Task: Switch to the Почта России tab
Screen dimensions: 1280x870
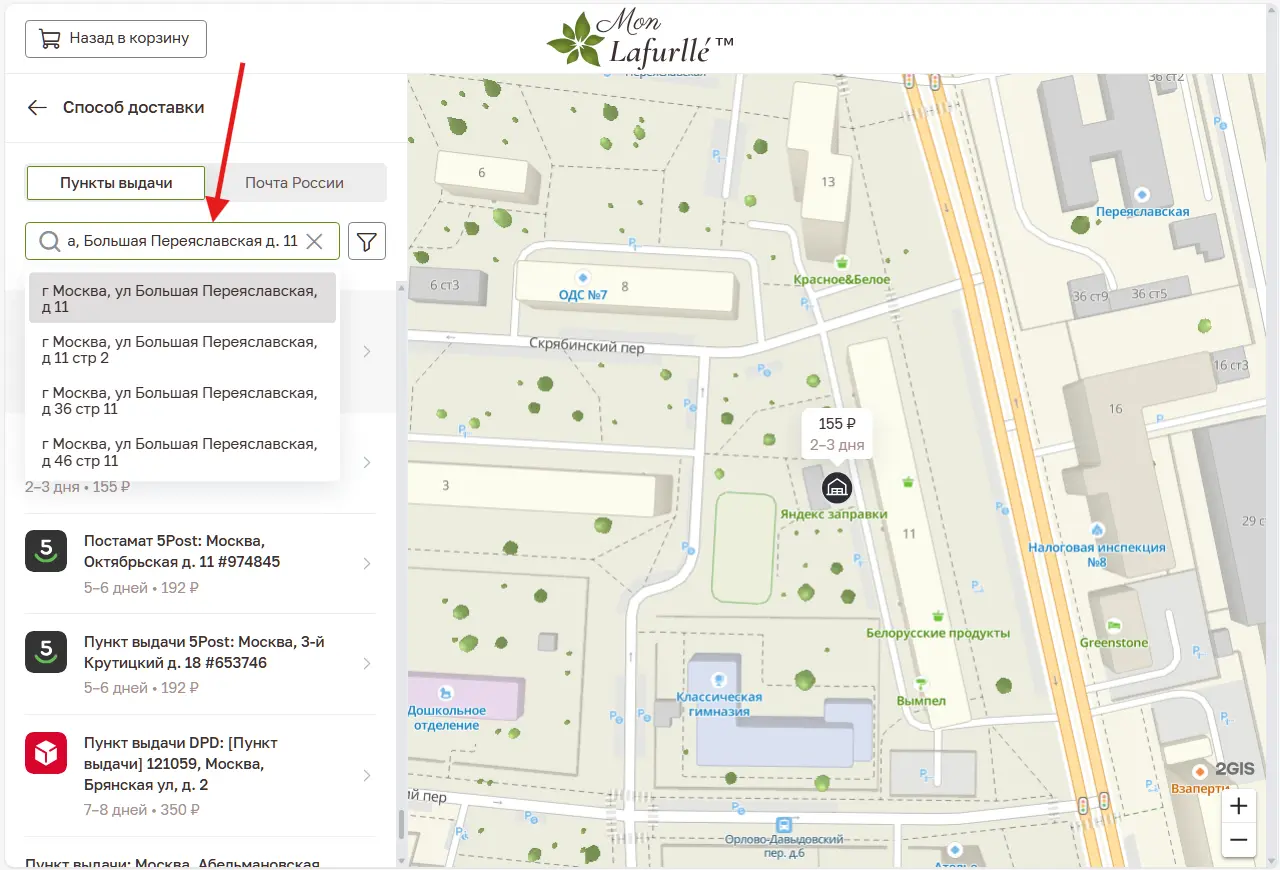Action: coord(295,183)
